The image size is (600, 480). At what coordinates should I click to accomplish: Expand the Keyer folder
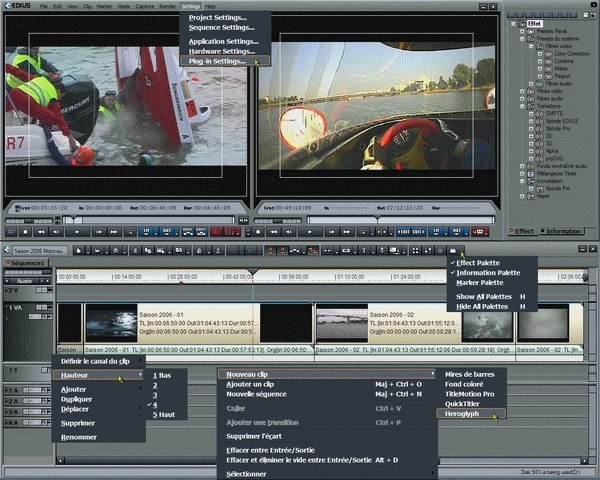pyautogui.click(x=522, y=196)
